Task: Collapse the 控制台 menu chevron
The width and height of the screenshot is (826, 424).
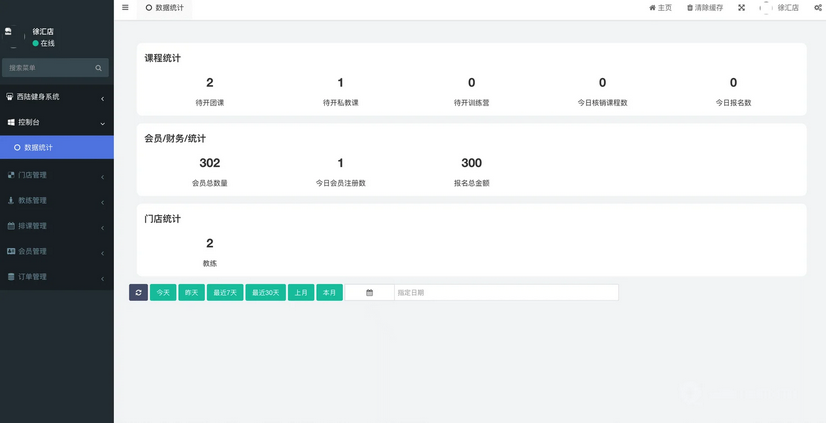Action: [102, 124]
